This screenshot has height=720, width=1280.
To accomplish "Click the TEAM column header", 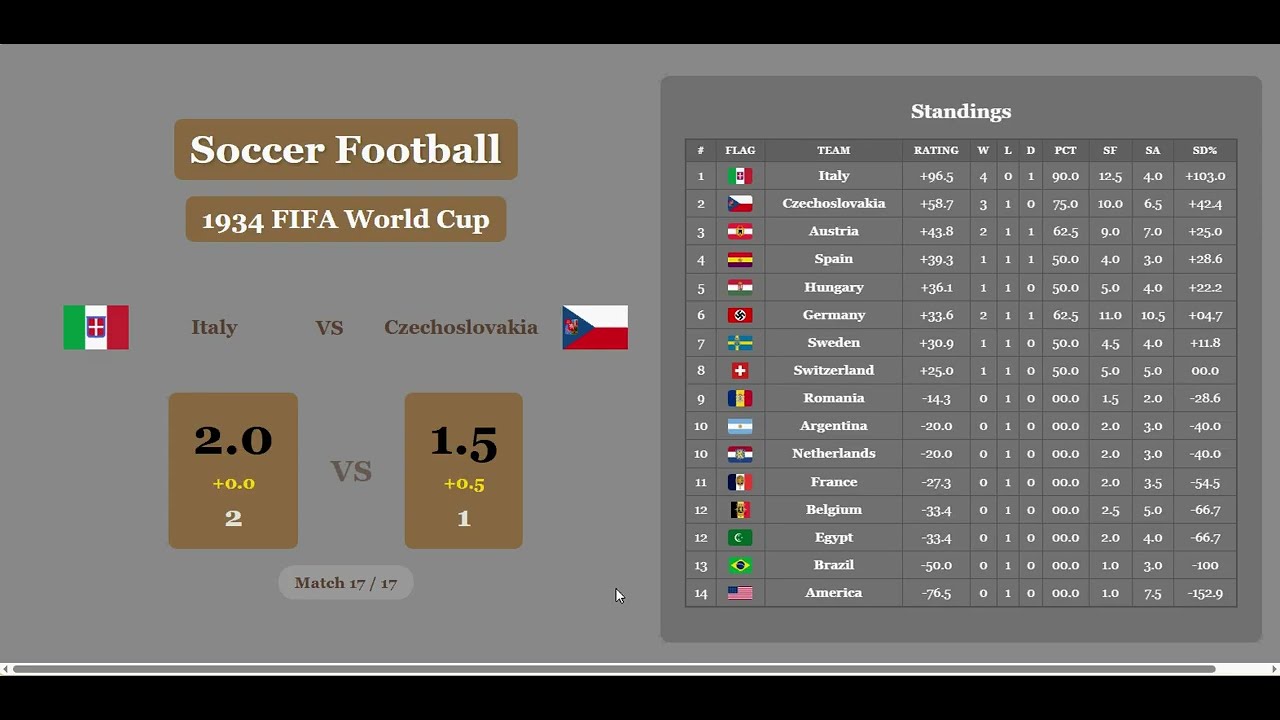I will [833, 150].
